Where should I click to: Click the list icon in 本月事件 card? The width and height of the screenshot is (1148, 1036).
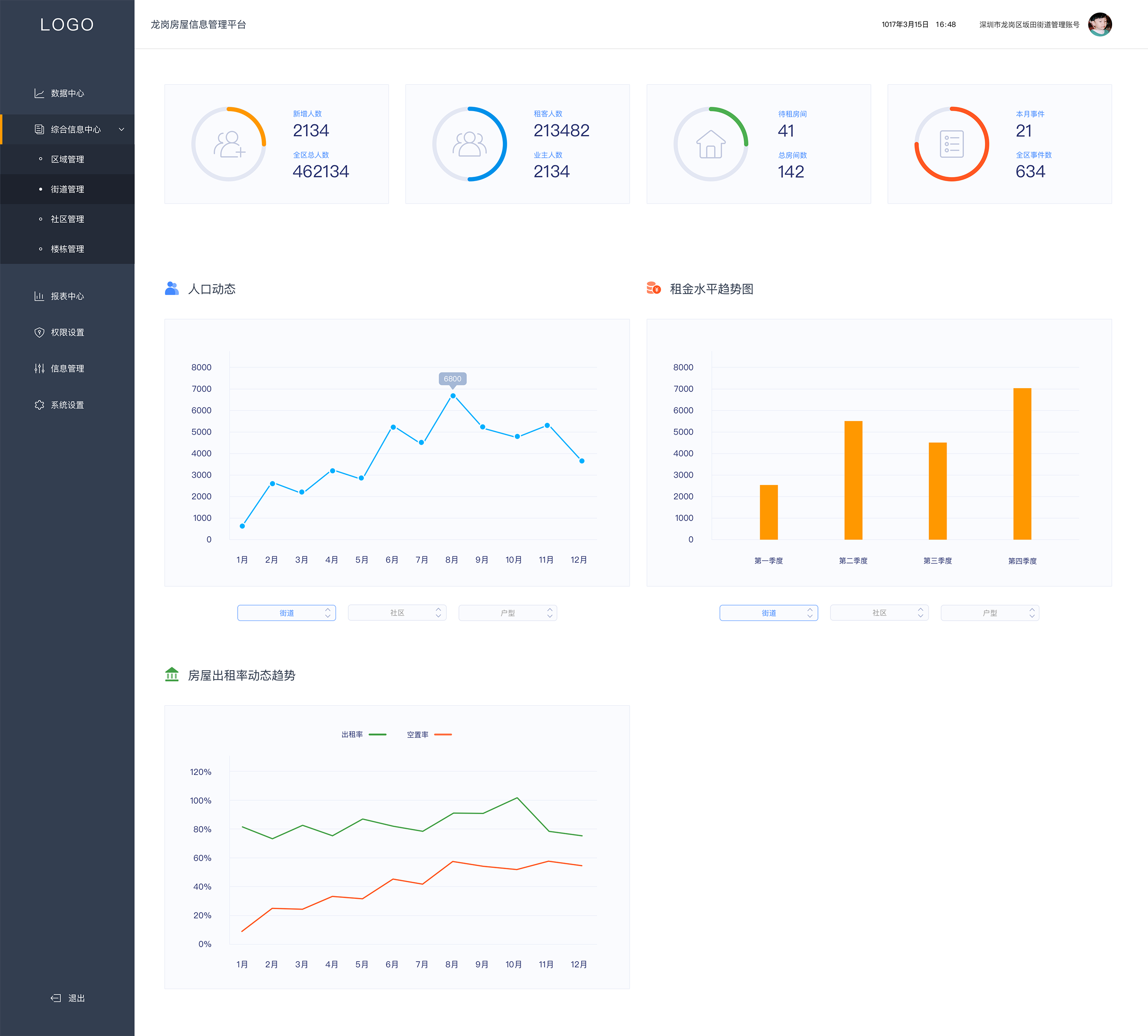pos(952,144)
